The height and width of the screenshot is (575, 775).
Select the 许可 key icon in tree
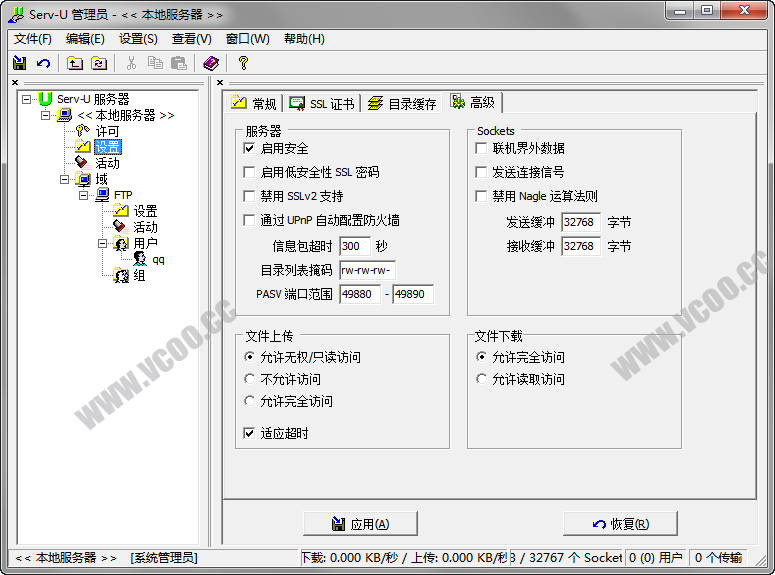(83, 131)
